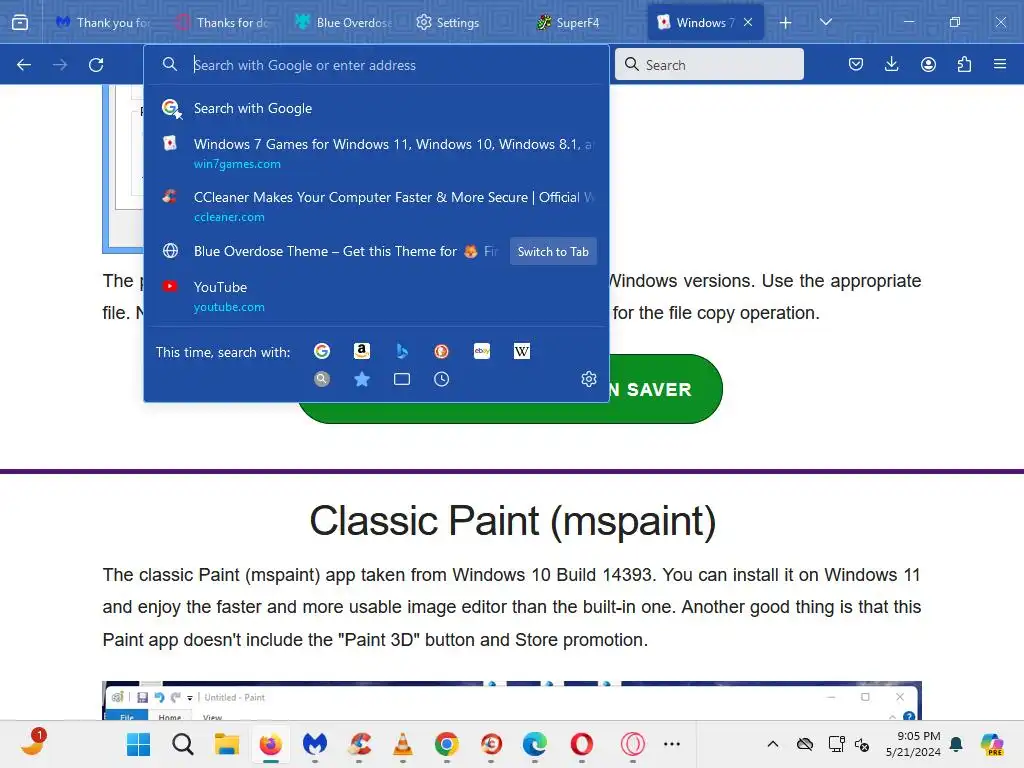The width and height of the screenshot is (1024, 768).
Task: Open Save to Pocket icon
Action: [856, 64]
